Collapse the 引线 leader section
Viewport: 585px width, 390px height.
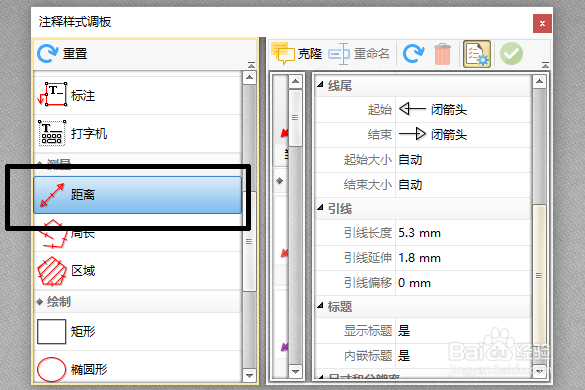pos(320,208)
